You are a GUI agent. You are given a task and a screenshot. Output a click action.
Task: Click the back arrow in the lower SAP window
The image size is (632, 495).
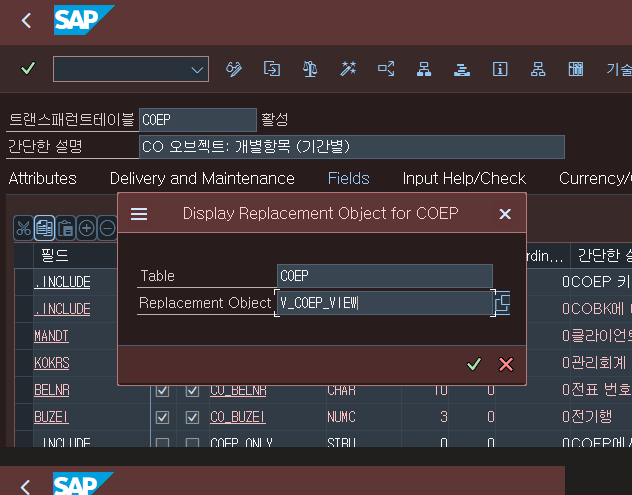click(x=26, y=487)
